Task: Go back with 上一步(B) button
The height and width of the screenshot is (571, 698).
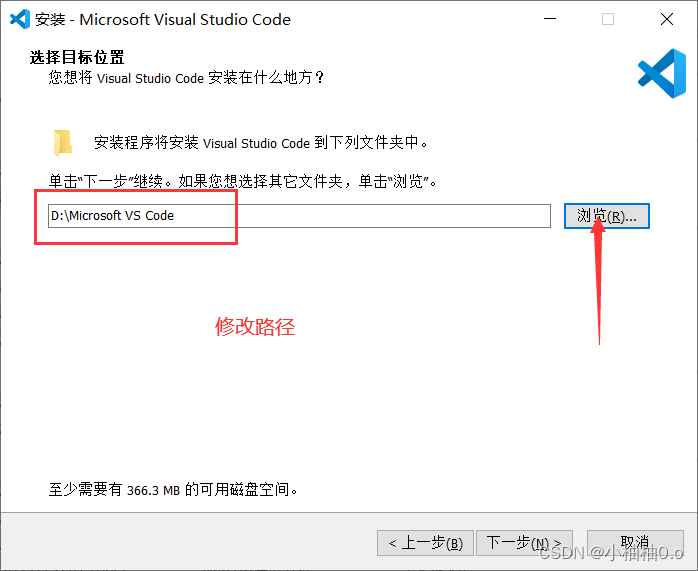Action: 425,543
